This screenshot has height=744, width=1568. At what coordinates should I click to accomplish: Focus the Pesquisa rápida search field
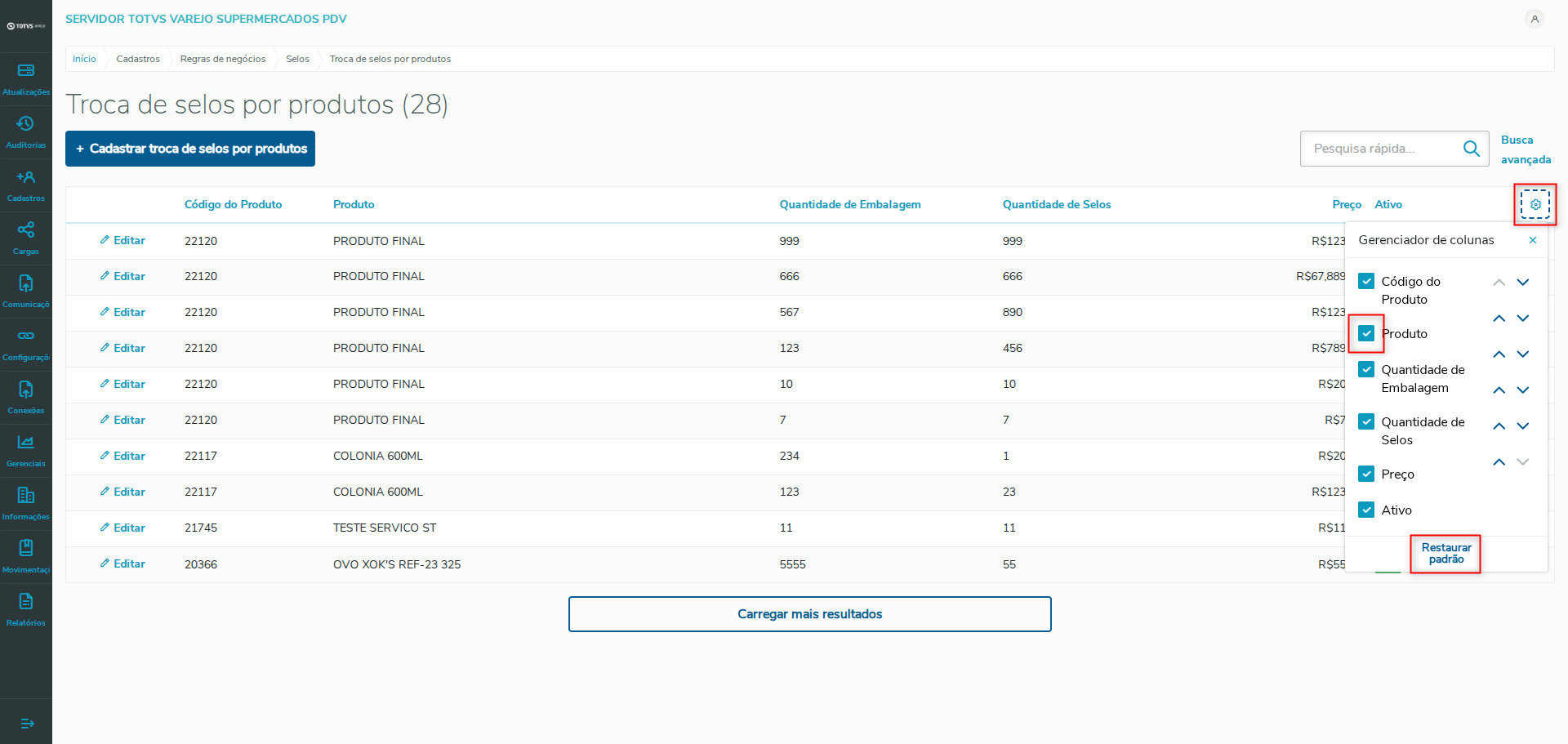click(x=1382, y=149)
